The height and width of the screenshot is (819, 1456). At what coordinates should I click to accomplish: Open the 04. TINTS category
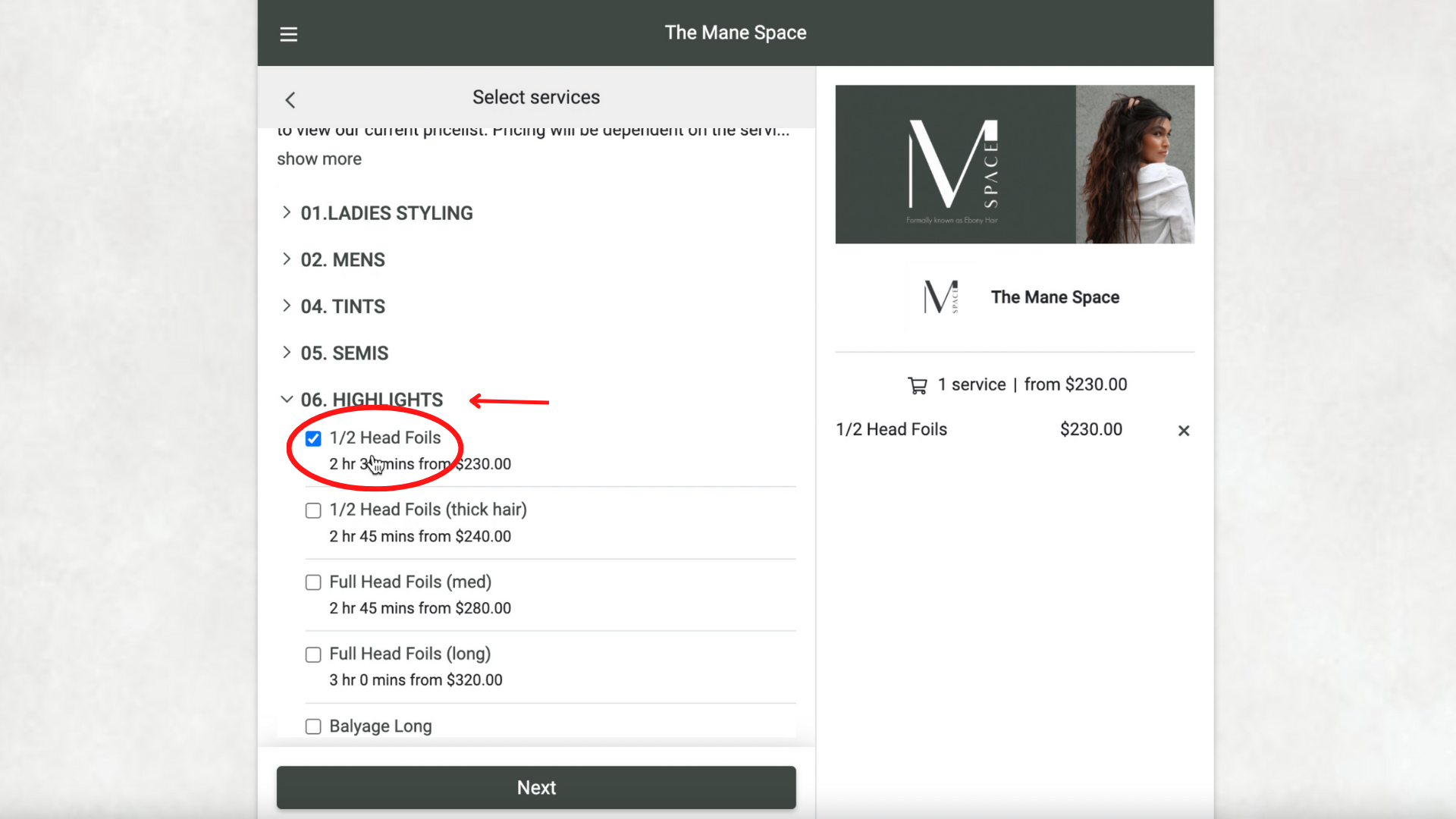pyautogui.click(x=342, y=306)
